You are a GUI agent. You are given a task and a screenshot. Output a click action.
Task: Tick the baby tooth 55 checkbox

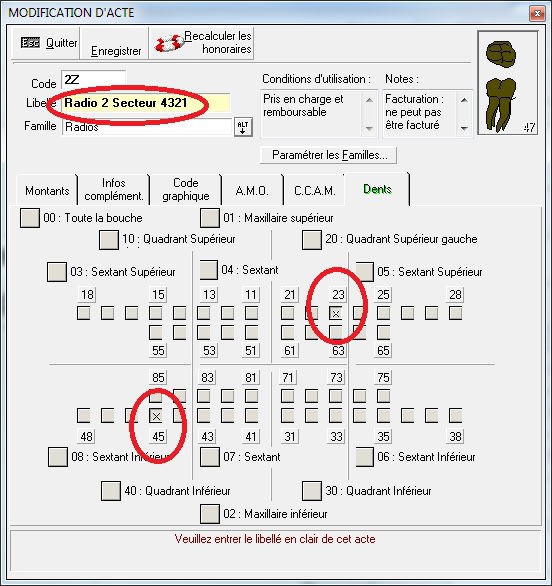(x=155, y=333)
